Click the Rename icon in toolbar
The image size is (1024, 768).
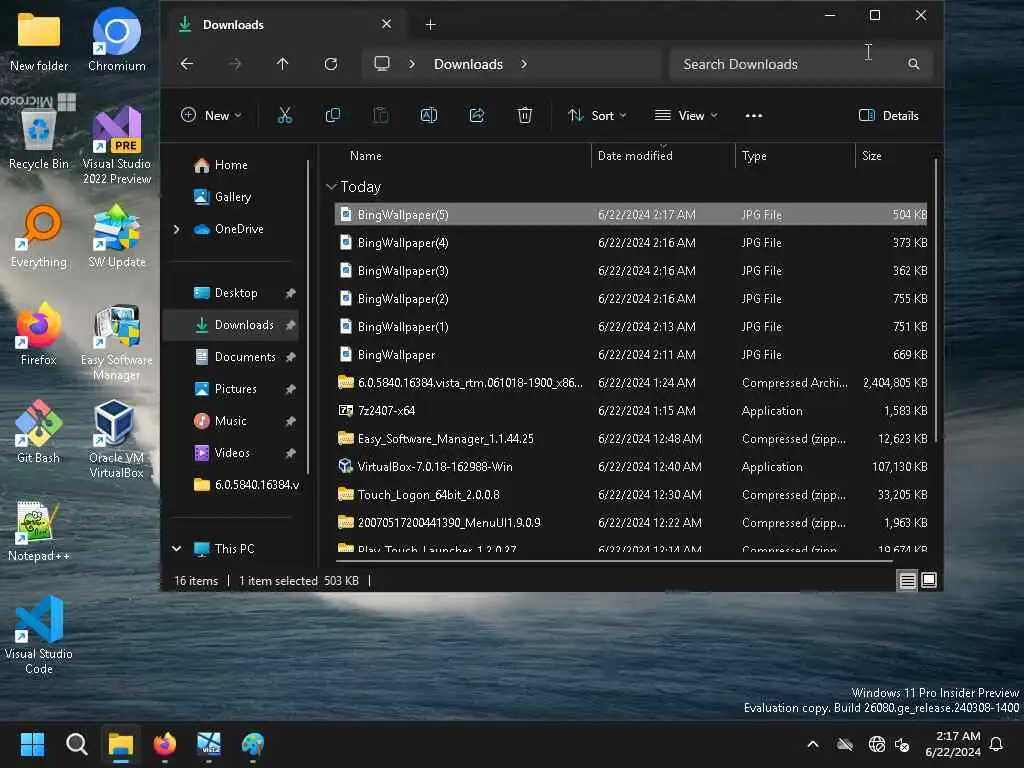(428, 116)
